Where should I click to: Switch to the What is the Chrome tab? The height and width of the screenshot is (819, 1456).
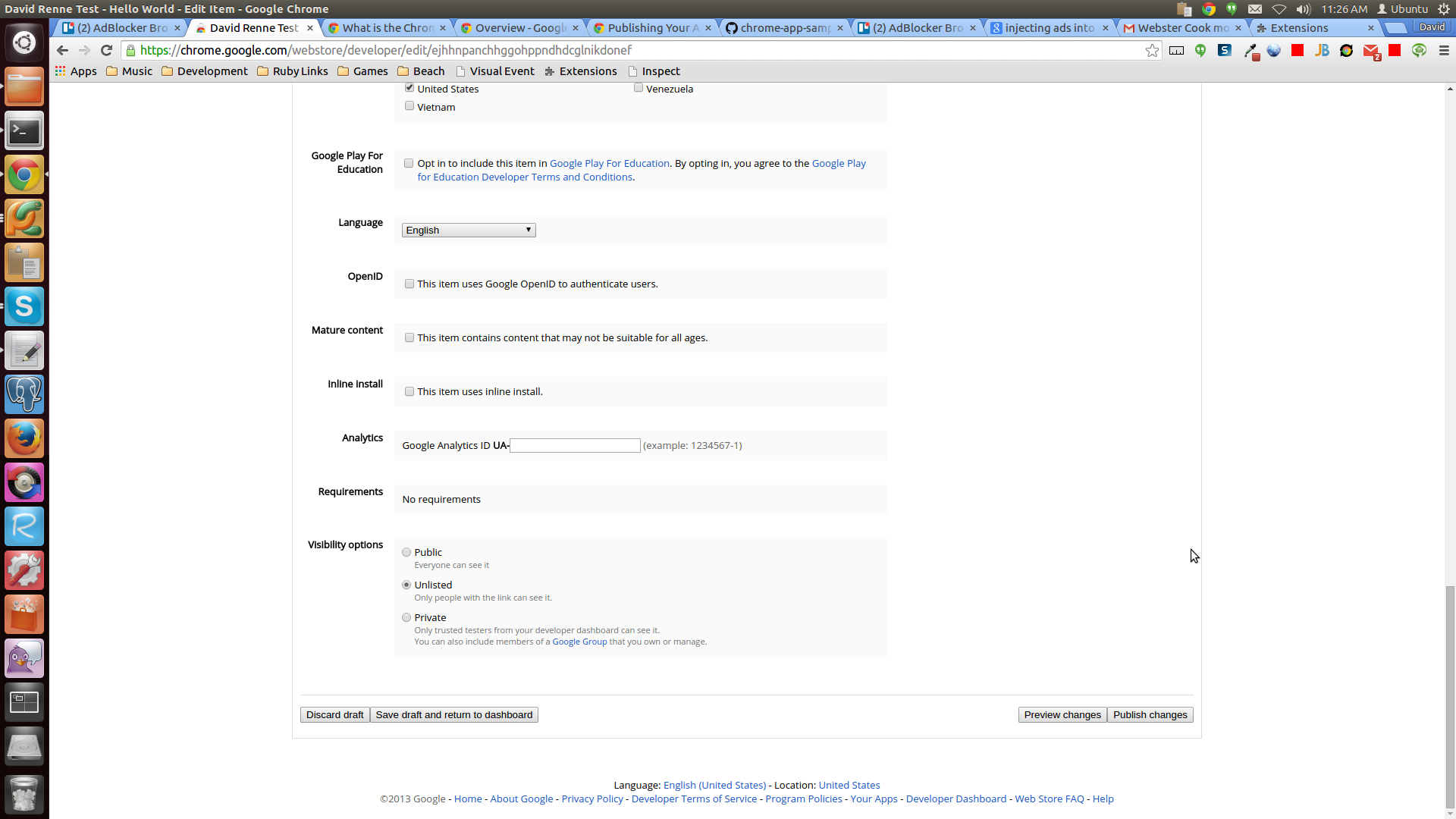(x=387, y=28)
